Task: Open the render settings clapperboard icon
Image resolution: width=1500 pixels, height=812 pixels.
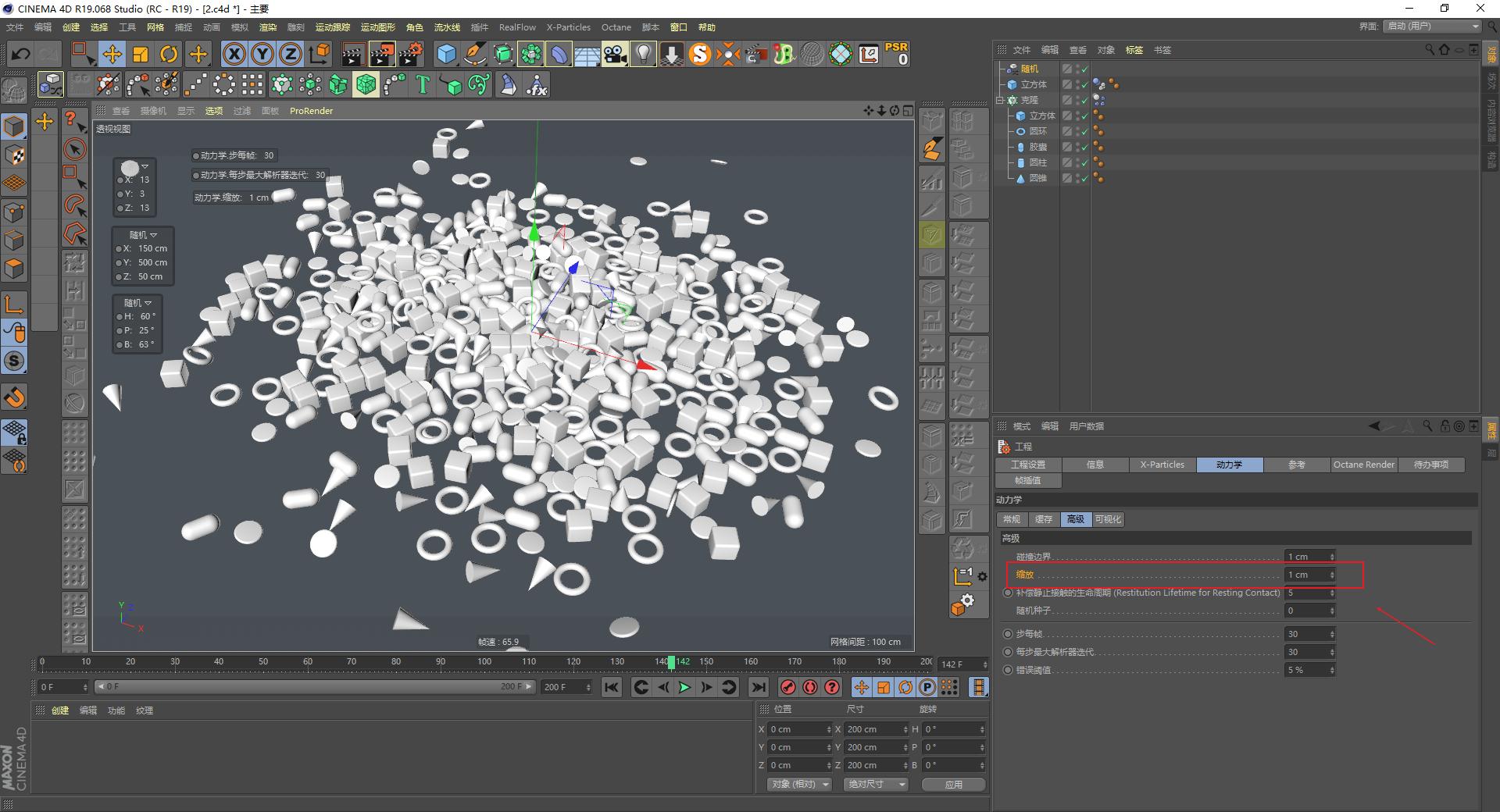Action: 409,54
